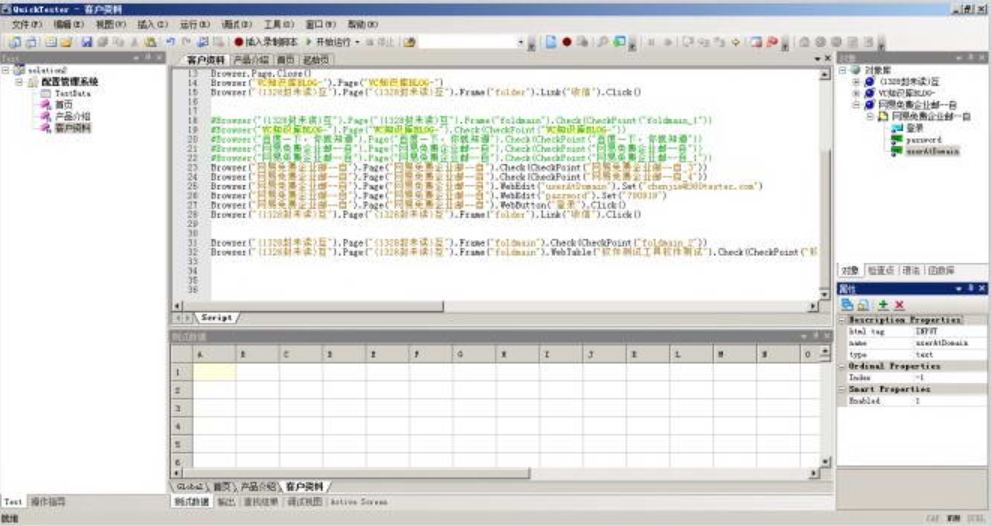
Task: Click the 插入录制脚本 record button
Action: click(268, 42)
